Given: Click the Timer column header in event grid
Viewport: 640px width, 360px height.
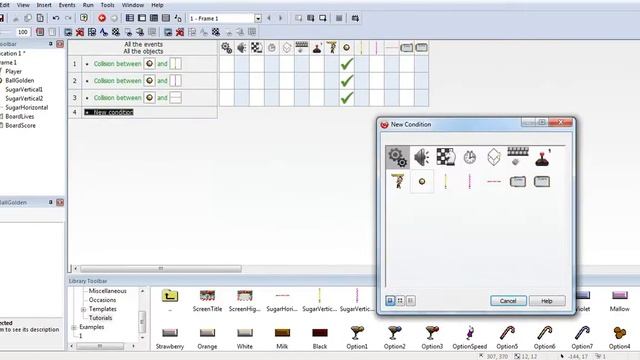Looking at the screenshot, I should (x=272, y=48).
